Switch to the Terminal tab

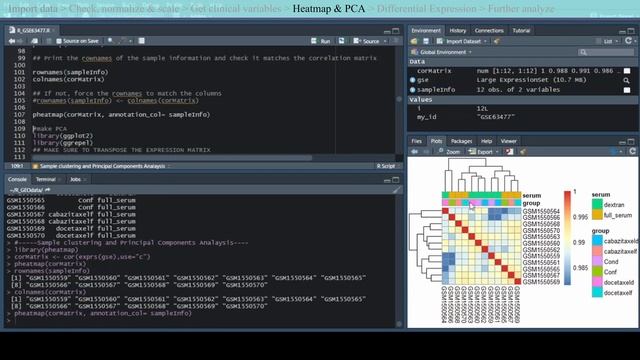pos(46,179)
